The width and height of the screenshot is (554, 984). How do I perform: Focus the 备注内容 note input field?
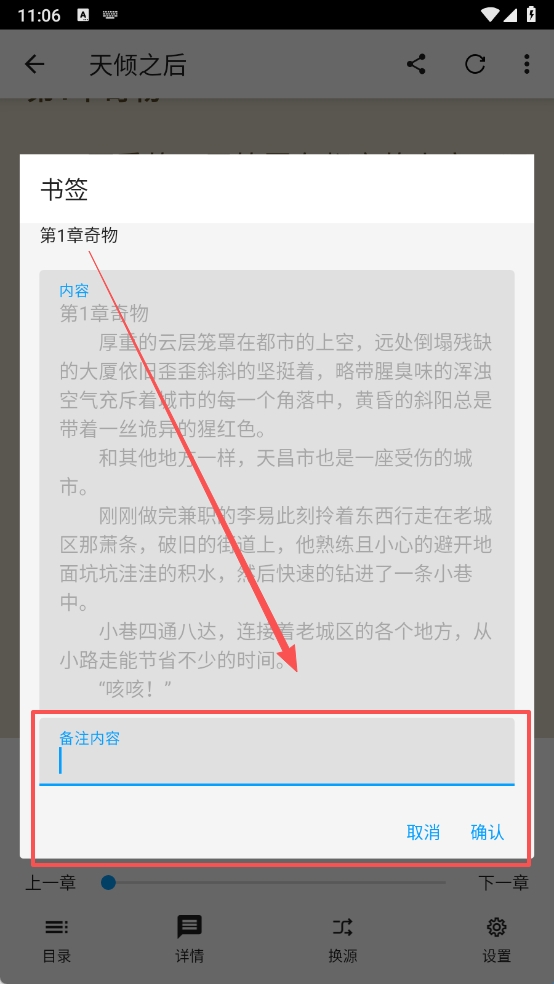pyautogui.click(x=277, y=751)
